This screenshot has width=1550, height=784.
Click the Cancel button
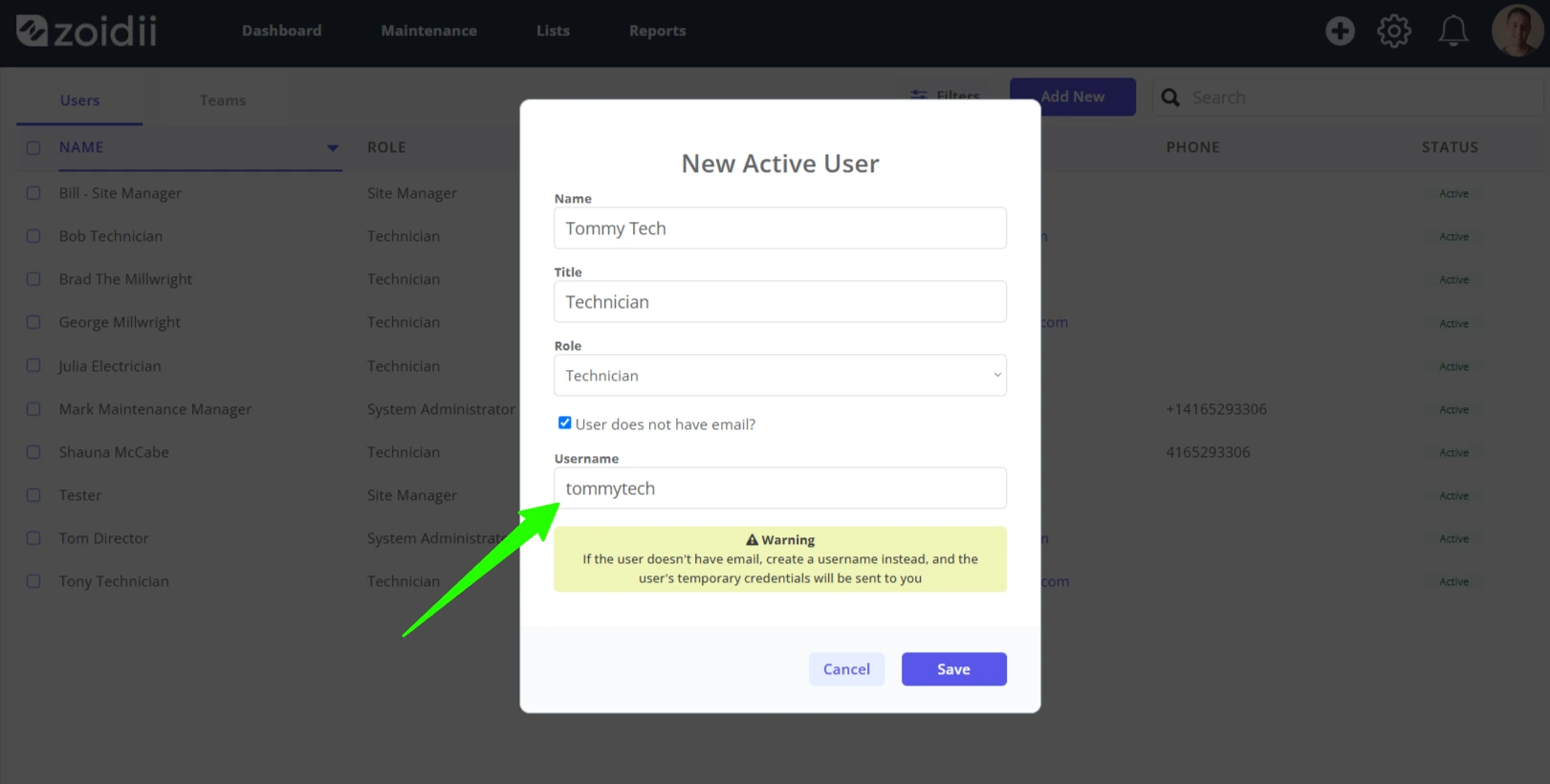point(846,669)
